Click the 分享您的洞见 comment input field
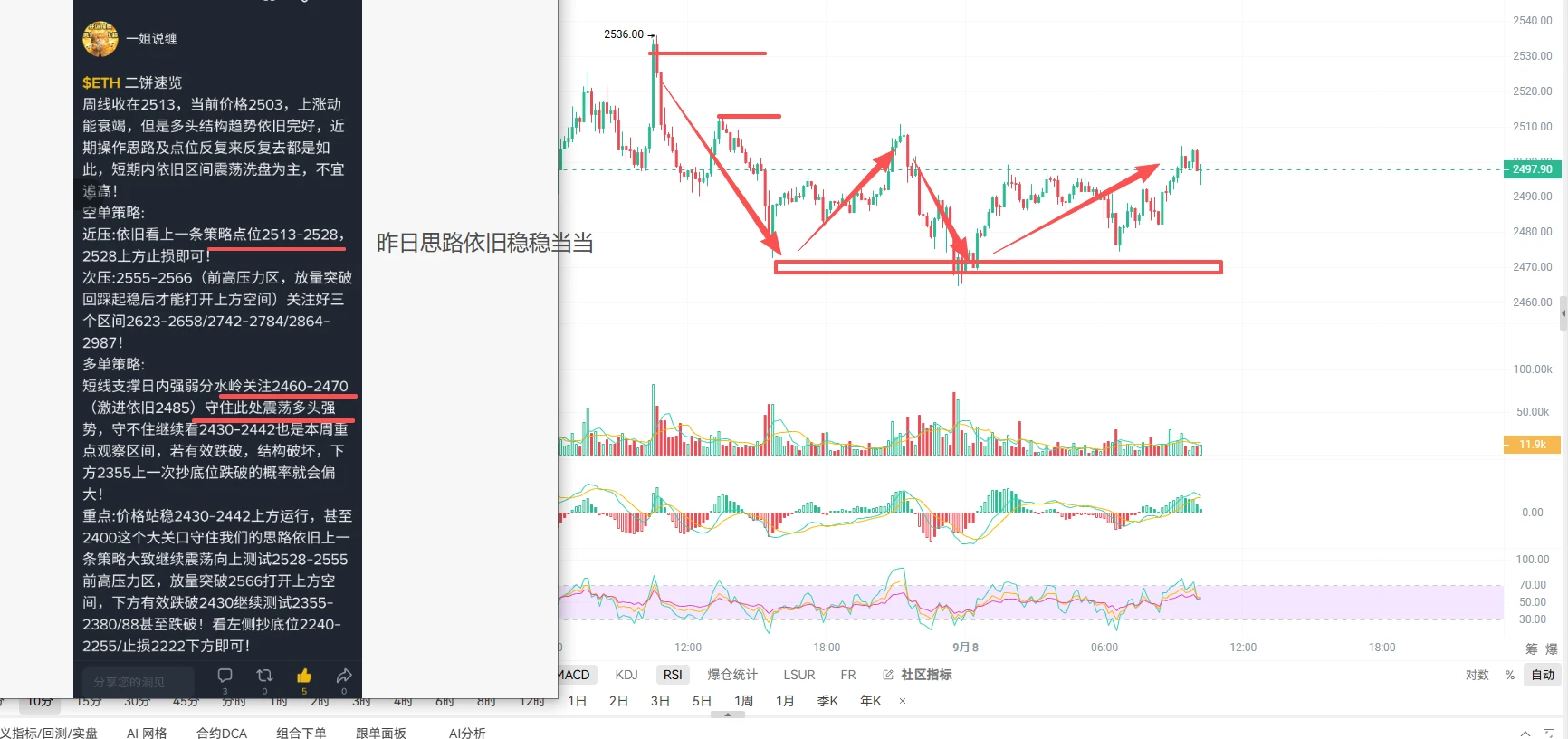The image size is (1568, 739). [x=139, y=681]
